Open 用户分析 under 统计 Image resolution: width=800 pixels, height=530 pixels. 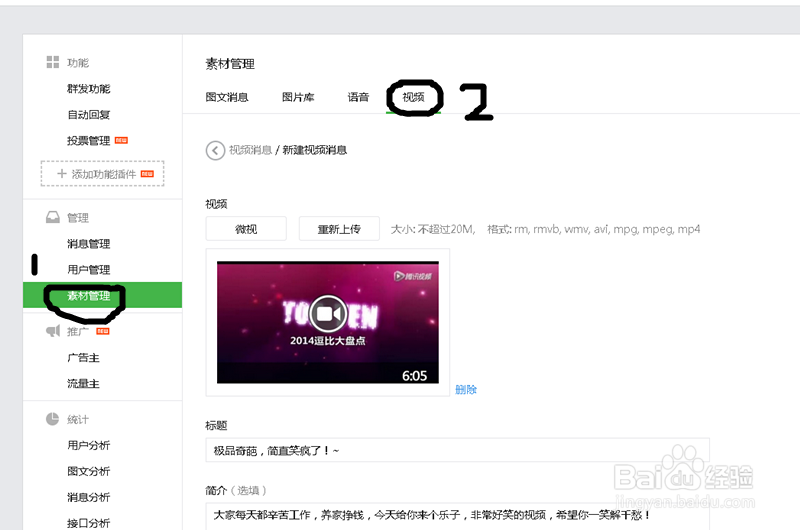coord(89,445)
